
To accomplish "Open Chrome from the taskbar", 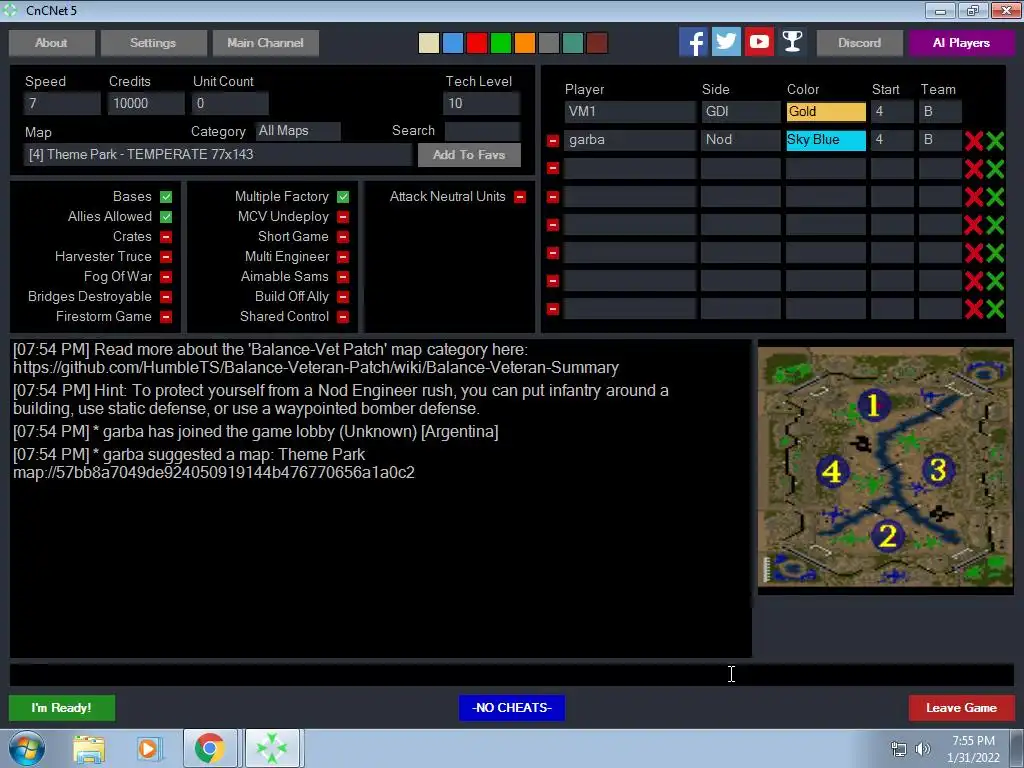I will 210,748.
